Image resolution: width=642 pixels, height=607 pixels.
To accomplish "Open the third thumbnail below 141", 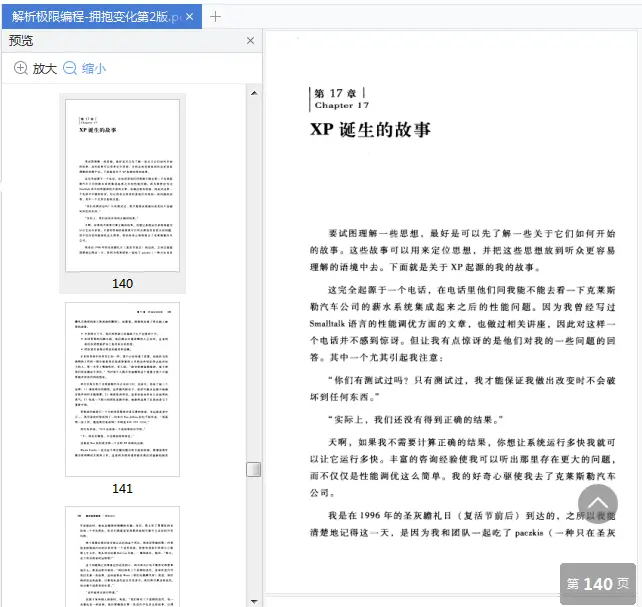I will (122, 557).
